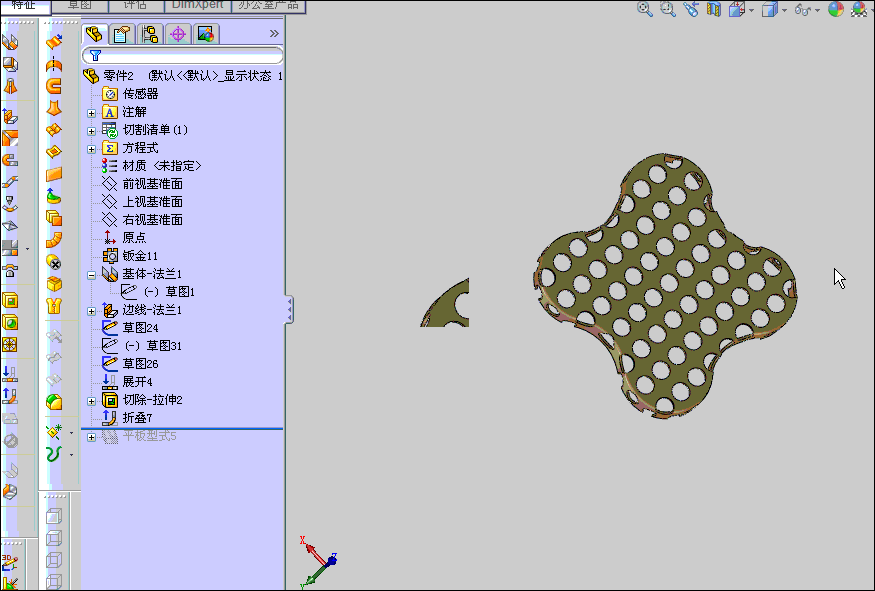Click the Zoom to Fit icon
This screenshot has width=875, height=591.
tap(645, 9)
